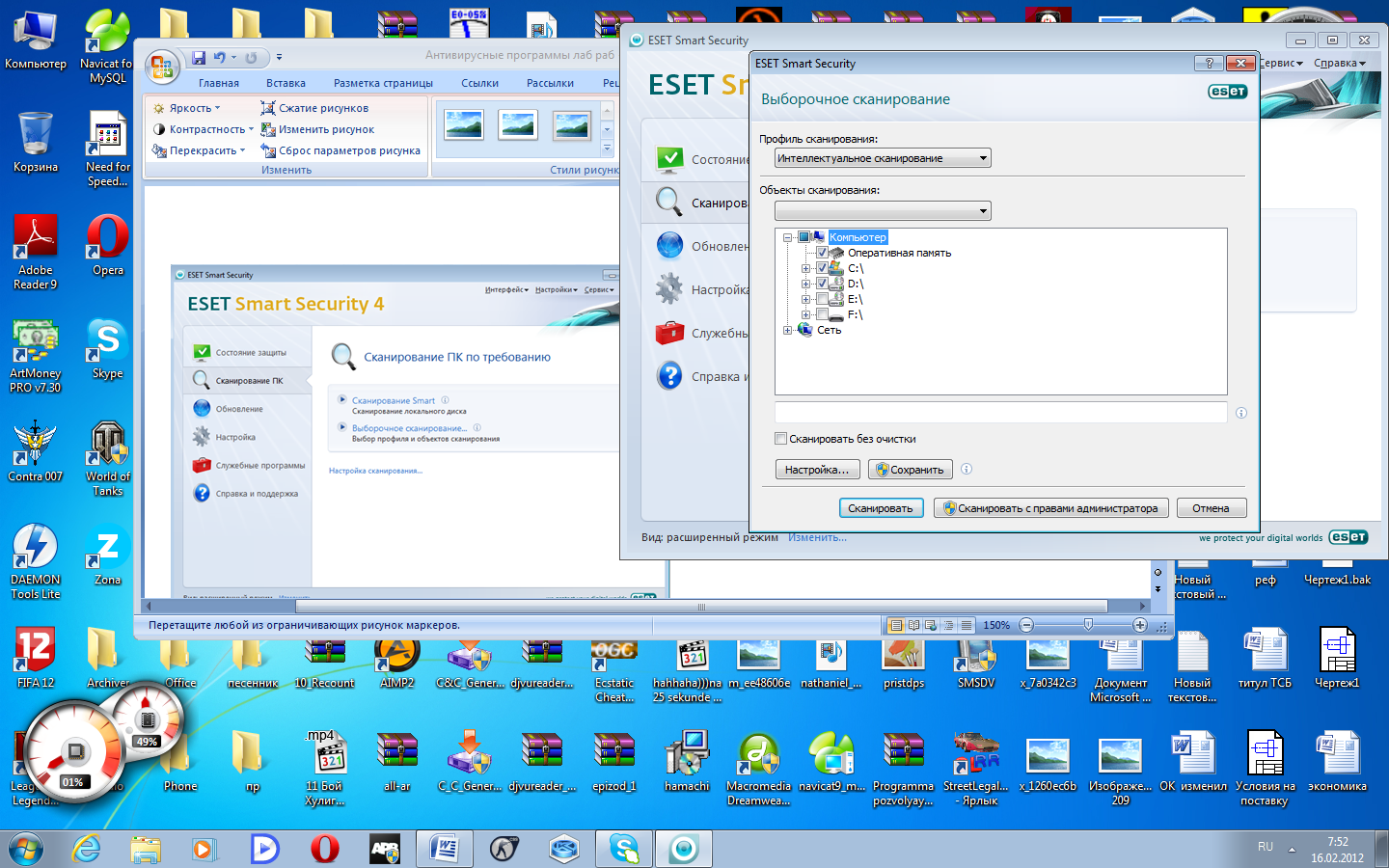Click the Office round button in Word
Viewport: 1389px width, 868px height.
[x=162, y=68]
